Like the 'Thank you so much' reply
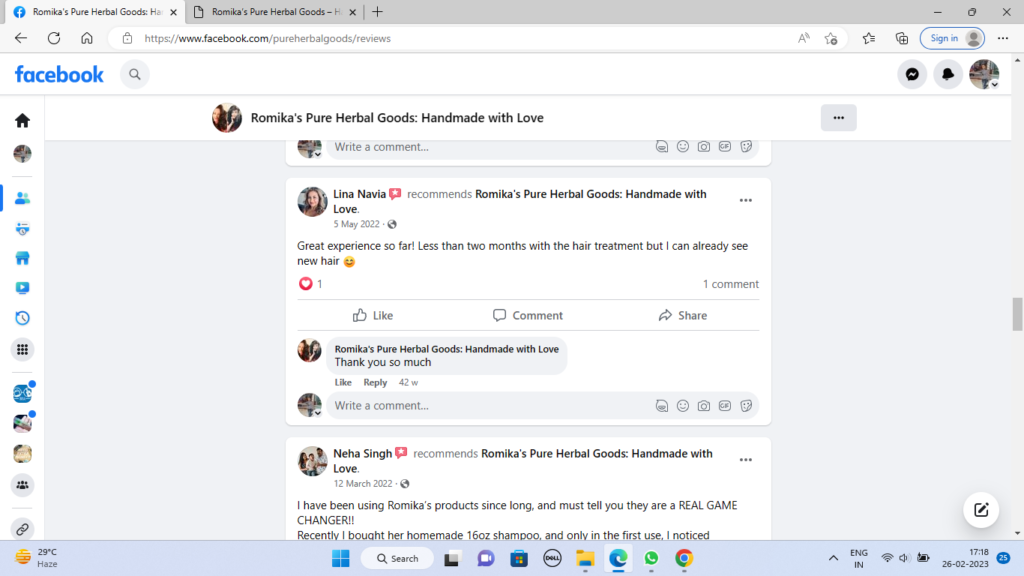The image size is (1024, 576). tap(343, 383)
